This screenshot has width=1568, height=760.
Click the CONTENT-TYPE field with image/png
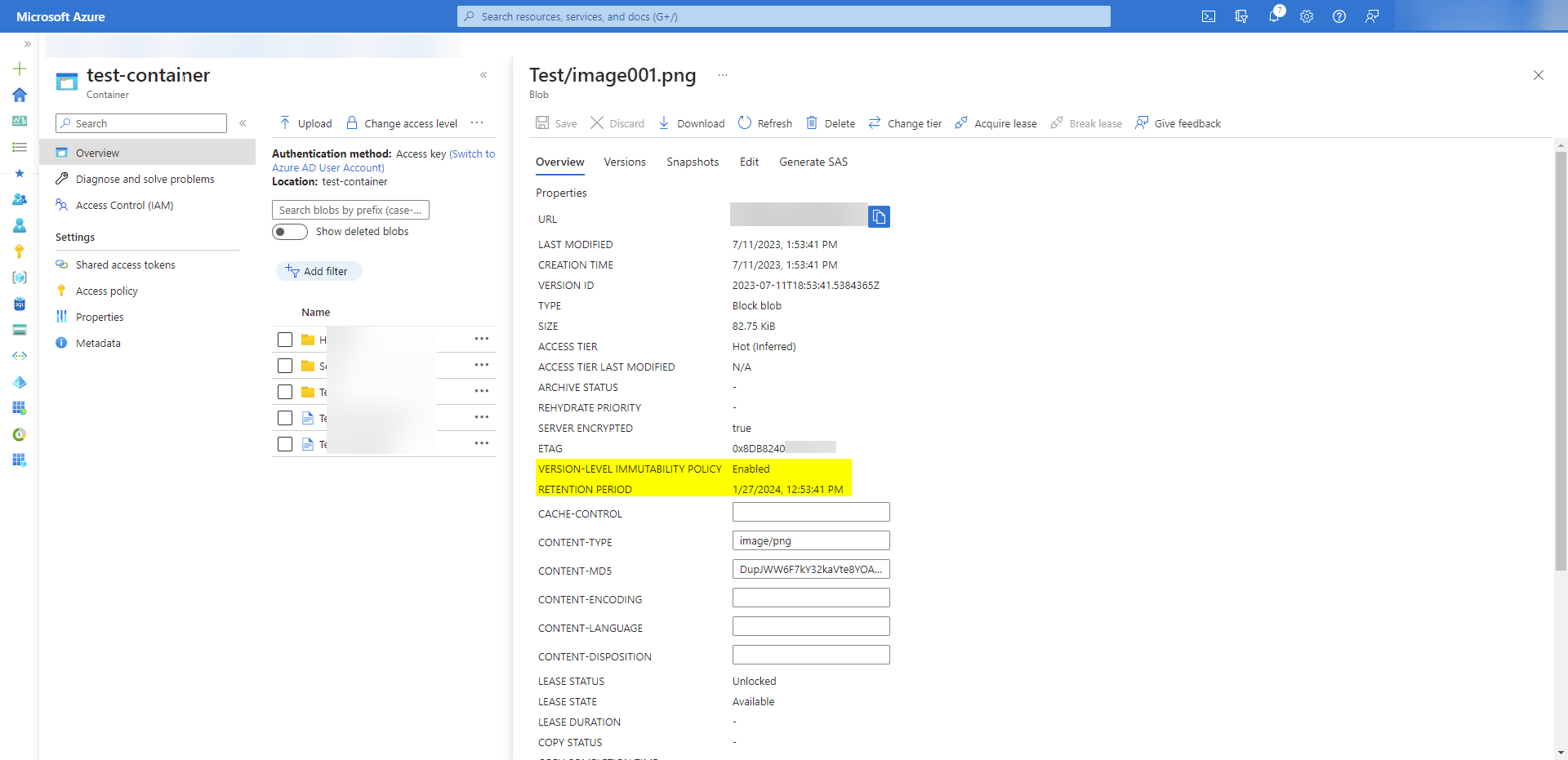811,540
